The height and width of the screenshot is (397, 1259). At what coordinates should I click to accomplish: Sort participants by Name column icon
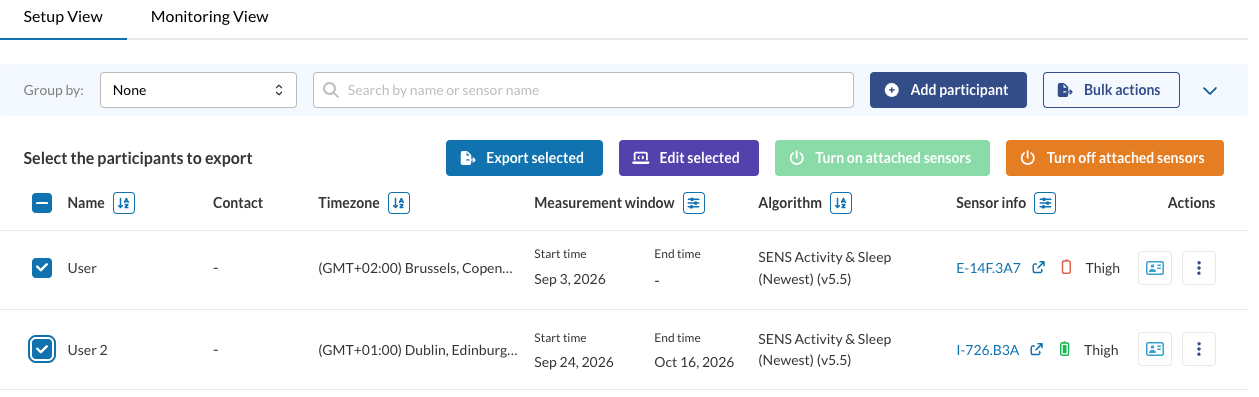(124, 203)
